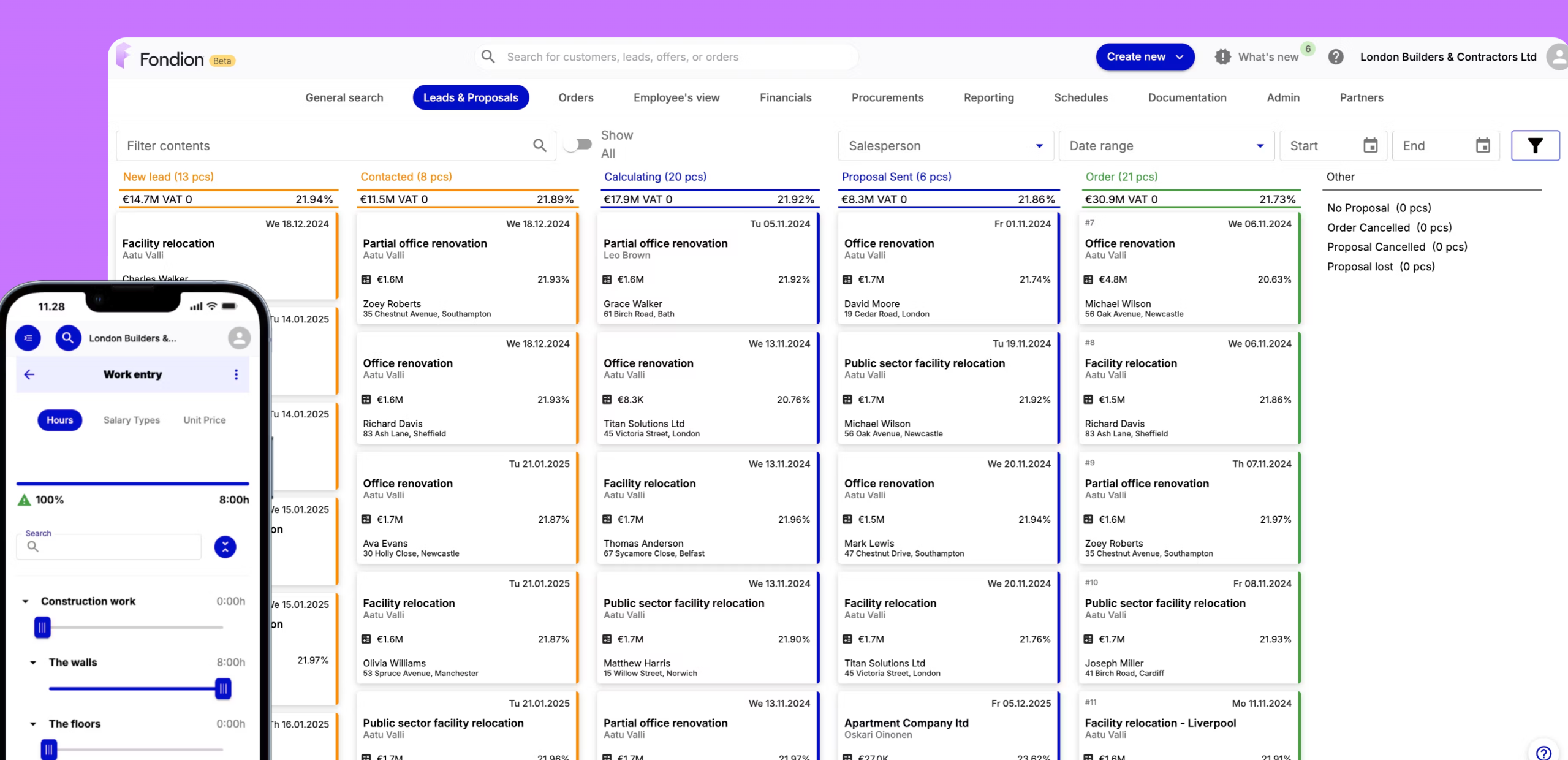This screenshot has height=760, width=1568.
Task: Click the help question mark icon
Action: 1336,57
